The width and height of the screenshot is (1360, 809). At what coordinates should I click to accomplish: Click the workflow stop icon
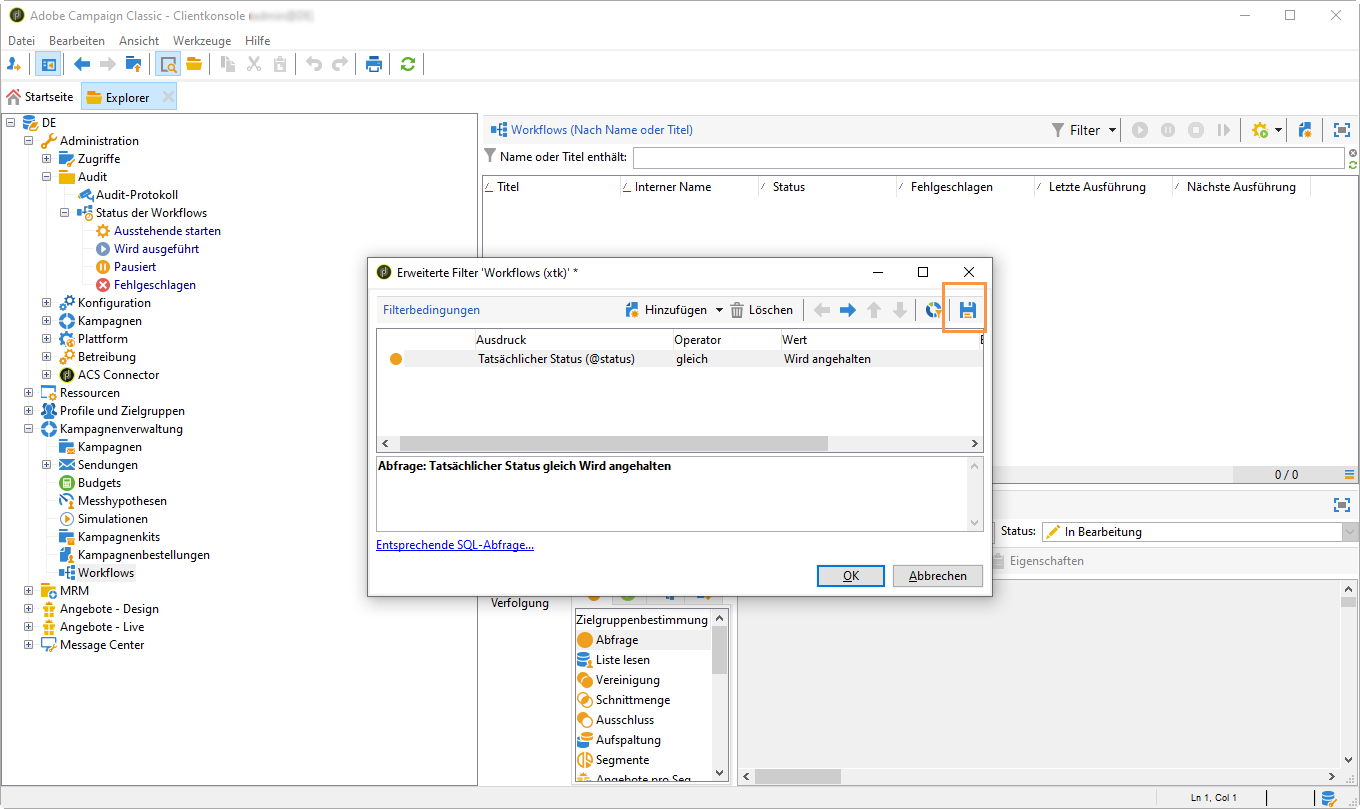1196,130
